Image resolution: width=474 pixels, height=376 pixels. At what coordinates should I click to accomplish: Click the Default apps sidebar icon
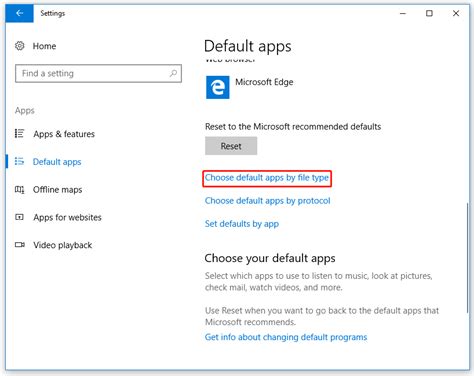tap(19, 162)
